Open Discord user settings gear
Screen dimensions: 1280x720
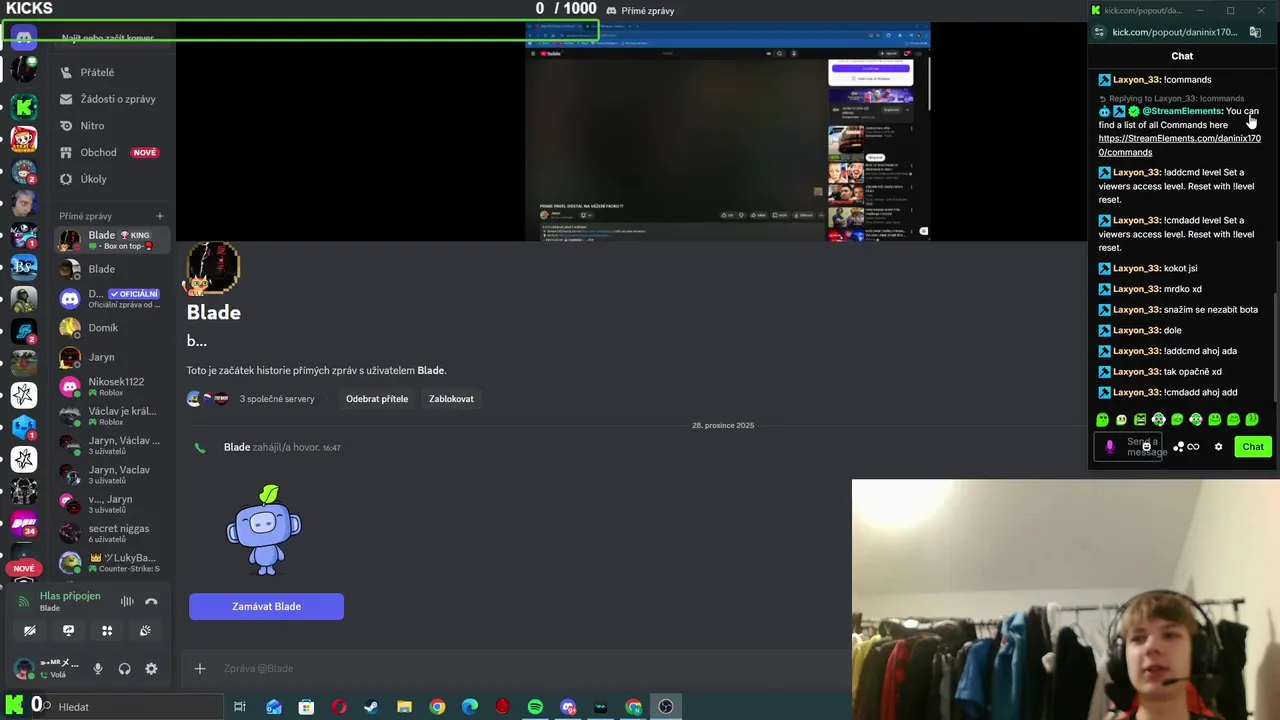pyautogui.click(x=151, y=669)
